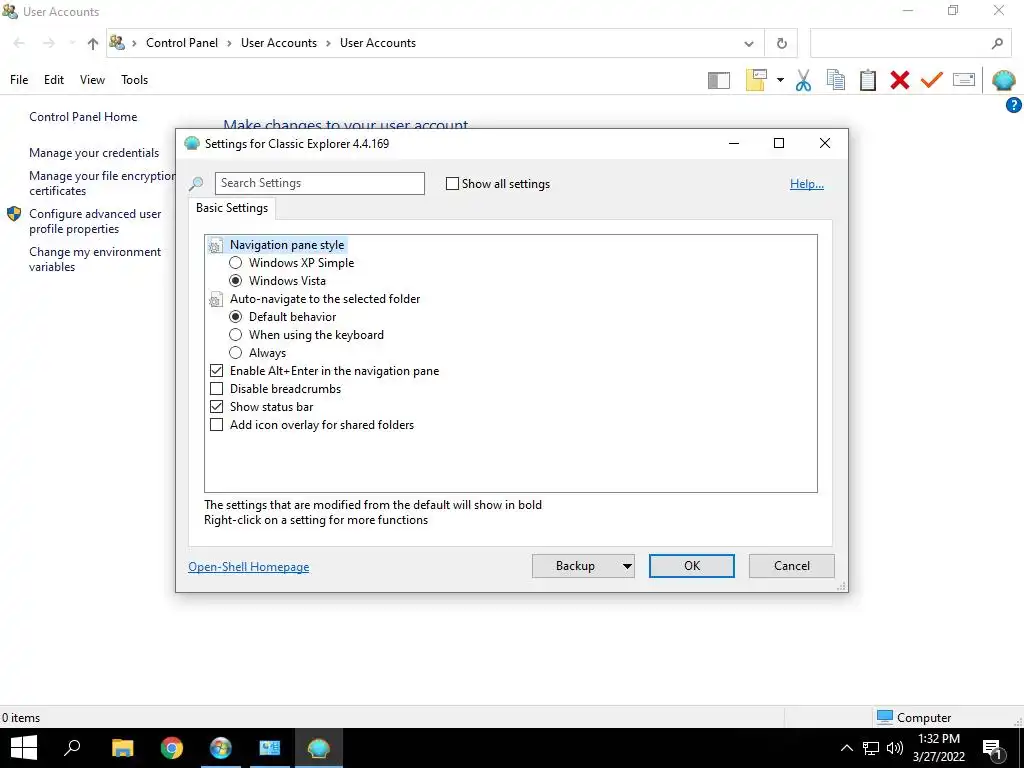The image size is (1024, 768).
Task: Open the Open-Shell Homepage link
Action: pyautogui.click(x=249, y=567)
